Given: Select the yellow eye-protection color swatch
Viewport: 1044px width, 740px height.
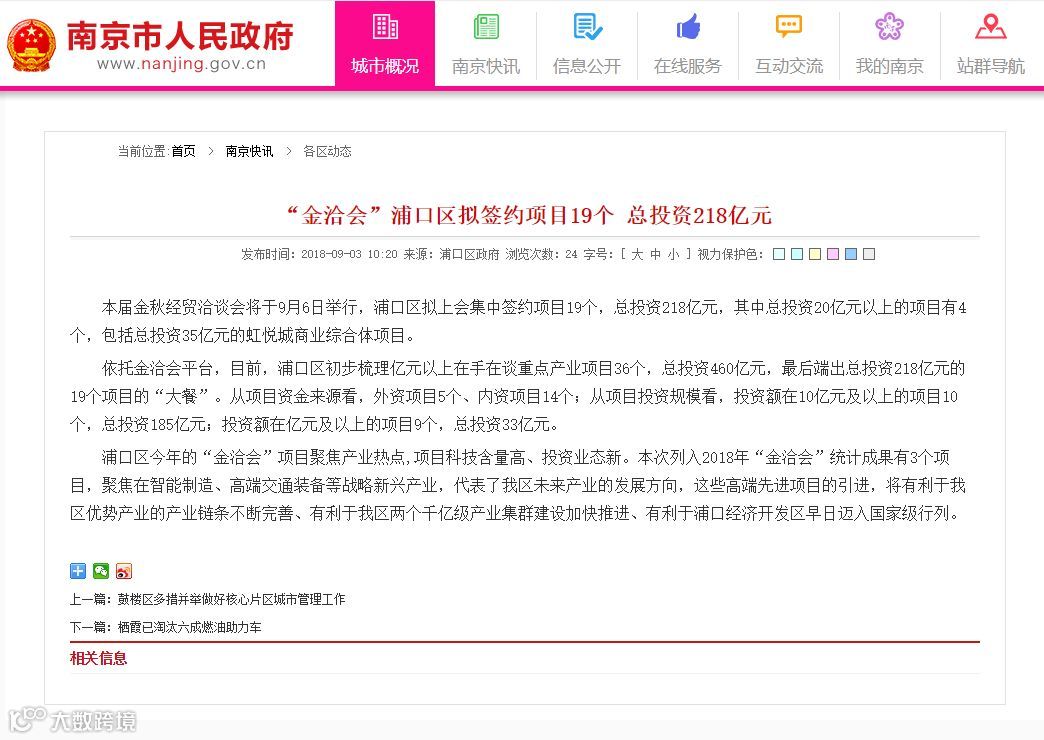Looking at the screenshot, I should pyautogui.click(x=815, y=254).
